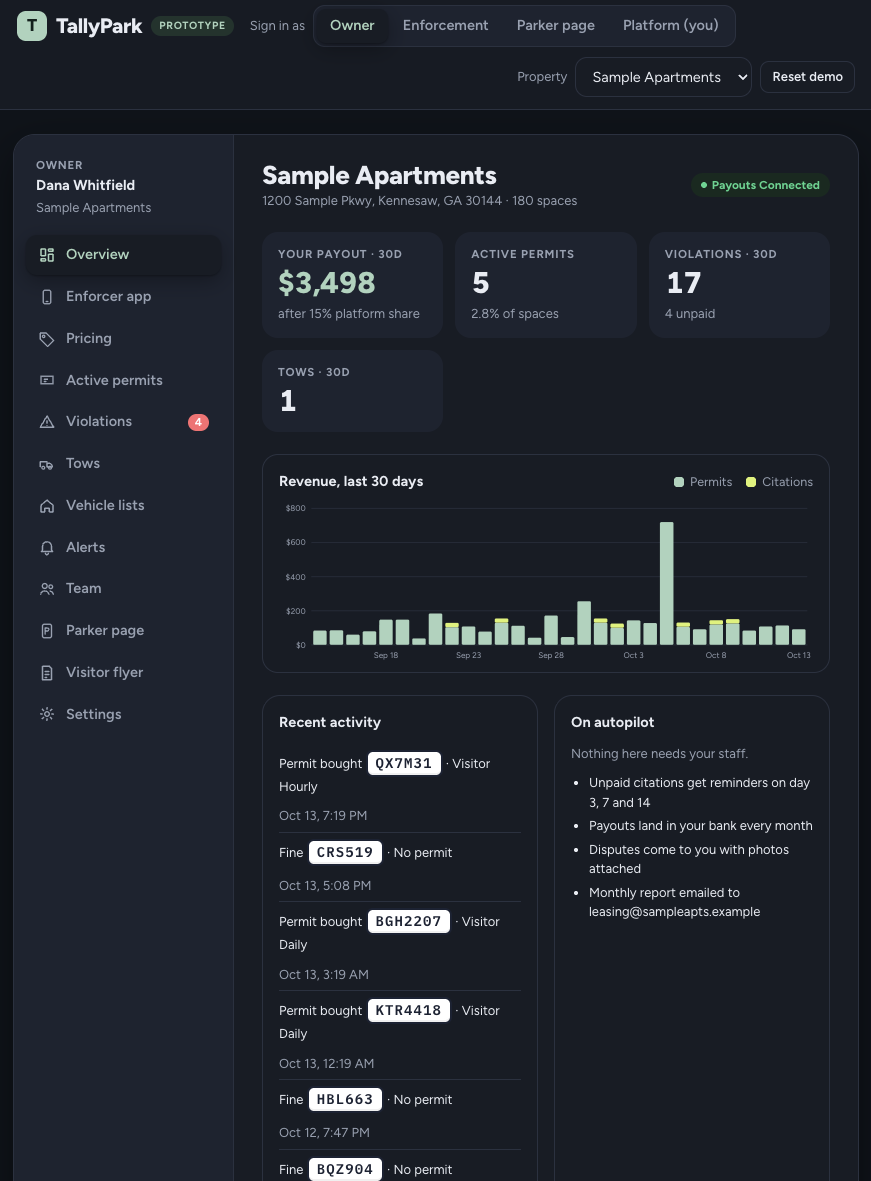Click the Tows 30D card
The height and width of the screenshot is (1181, 871).
352,391
